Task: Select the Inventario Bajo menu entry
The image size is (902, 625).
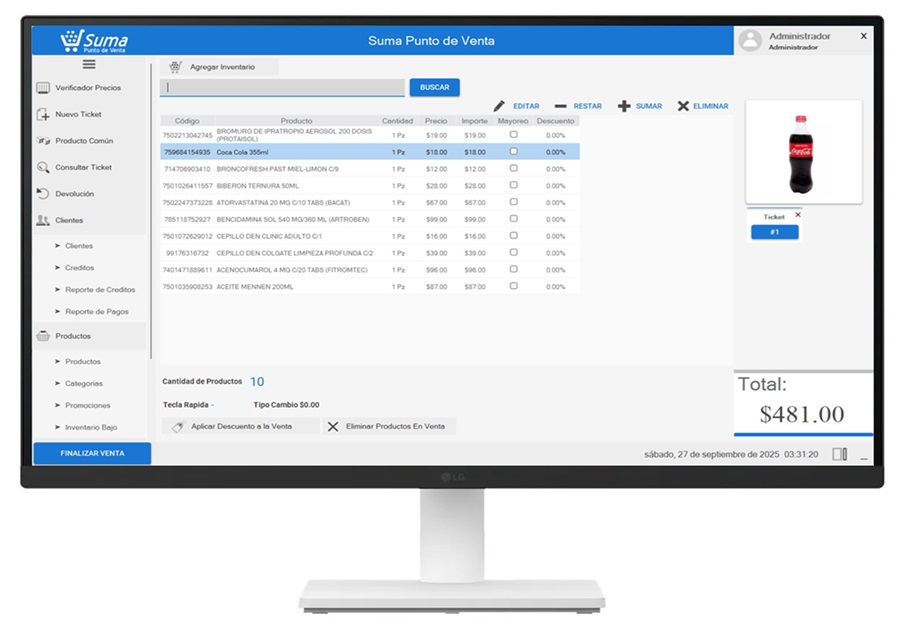Action: (x=91, y=427)
